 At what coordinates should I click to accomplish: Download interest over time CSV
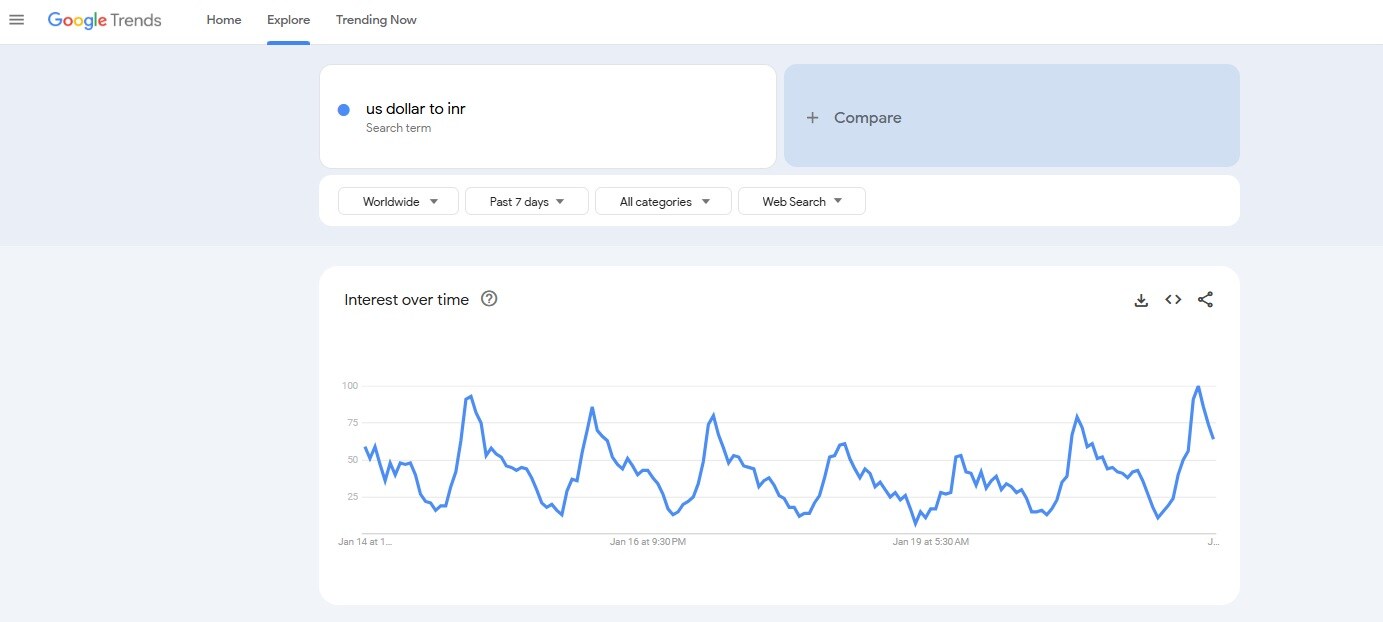click(1141, 300)
